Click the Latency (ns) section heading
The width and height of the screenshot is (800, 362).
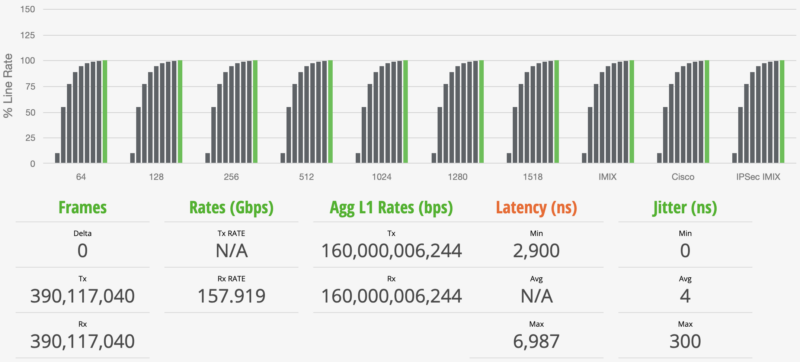(536, 208)
